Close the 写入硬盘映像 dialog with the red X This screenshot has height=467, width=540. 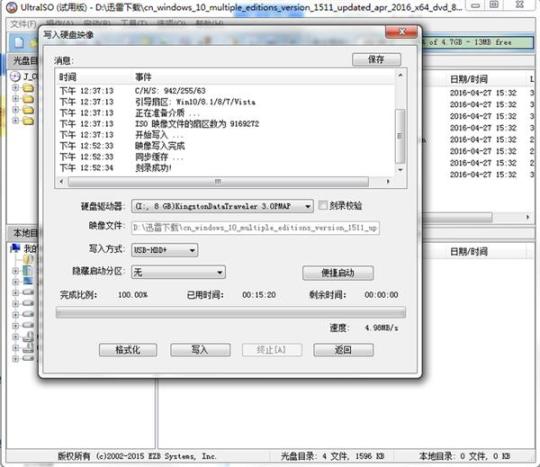pyautogui.click(x=402, y=32)
